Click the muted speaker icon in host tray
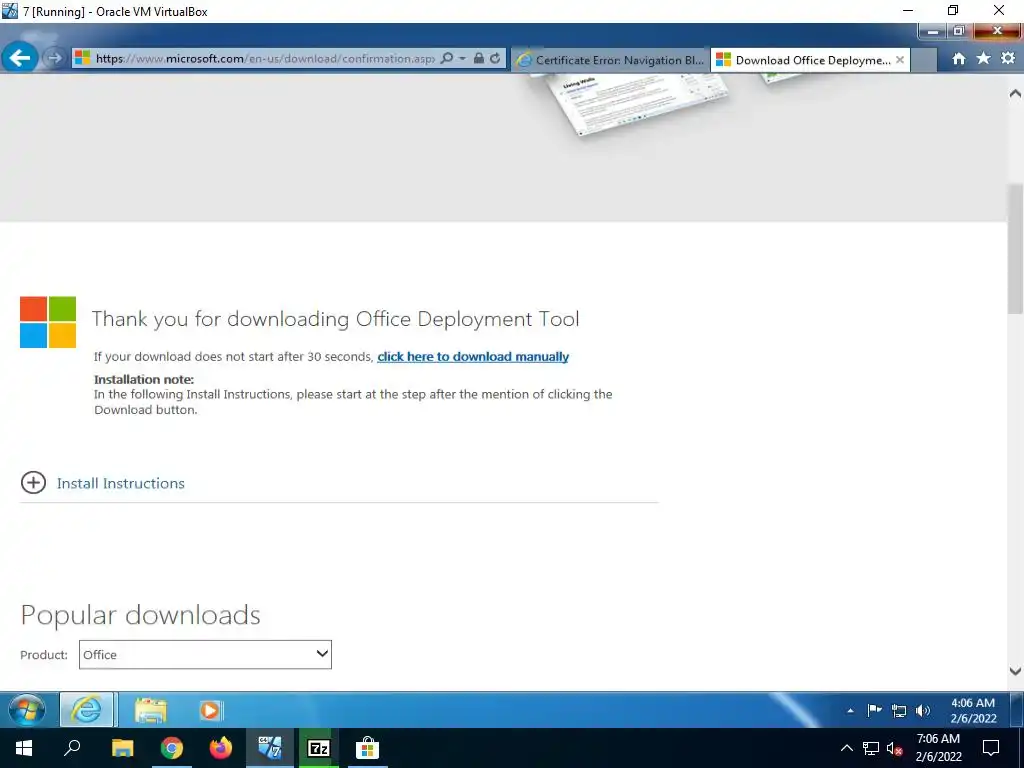 click(x=895, y=748)
